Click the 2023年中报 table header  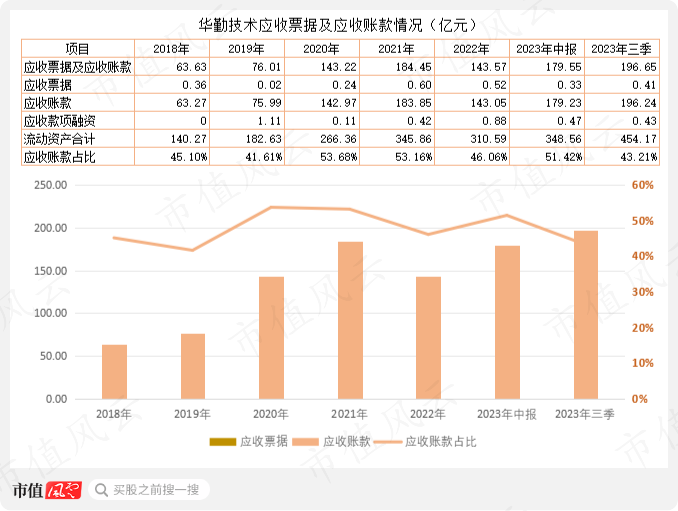pos(547,48)
